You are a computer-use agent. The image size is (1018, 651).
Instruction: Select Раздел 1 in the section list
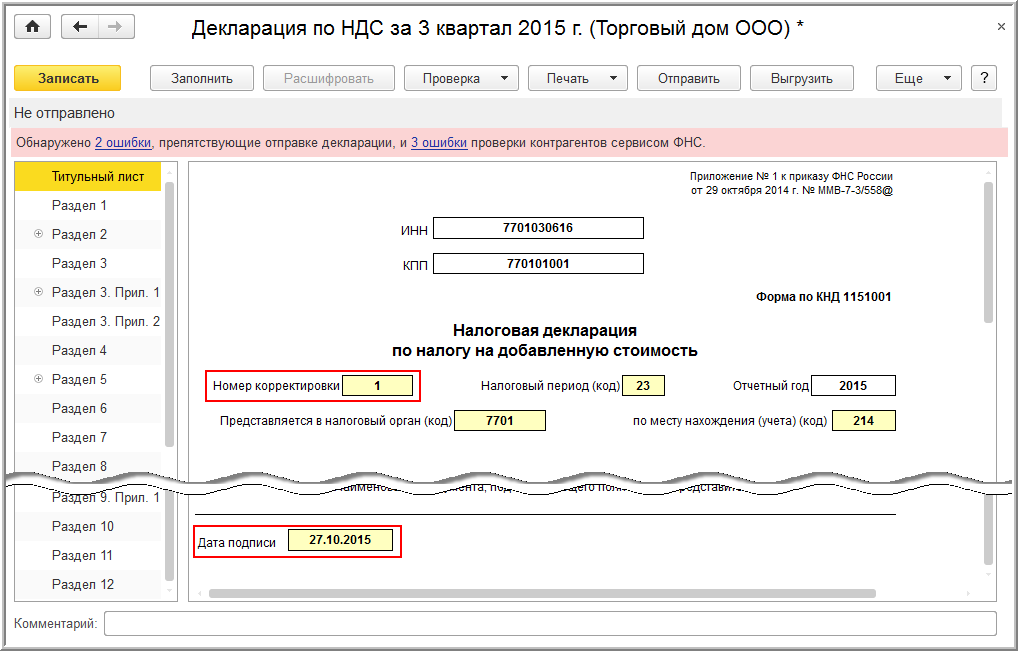88,206
